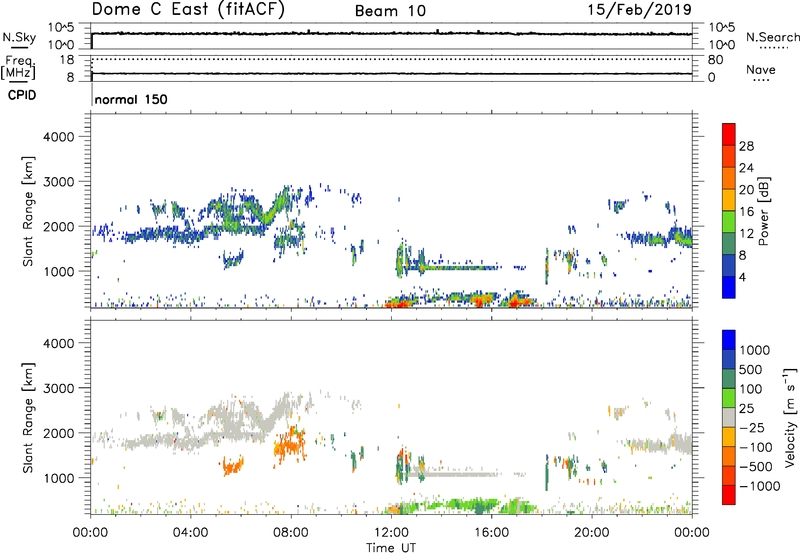Click the title 'Dome C East (fitACF)'
Image resolution: width=800 pixels, height=554 pixels.
[x=188, y=9]
